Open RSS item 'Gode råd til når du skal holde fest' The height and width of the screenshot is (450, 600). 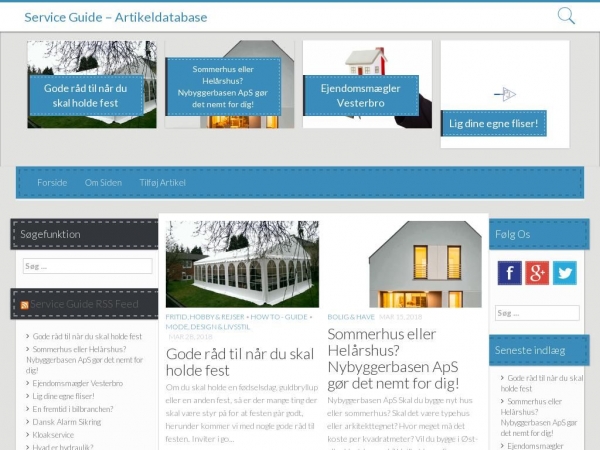coord(87,336)
